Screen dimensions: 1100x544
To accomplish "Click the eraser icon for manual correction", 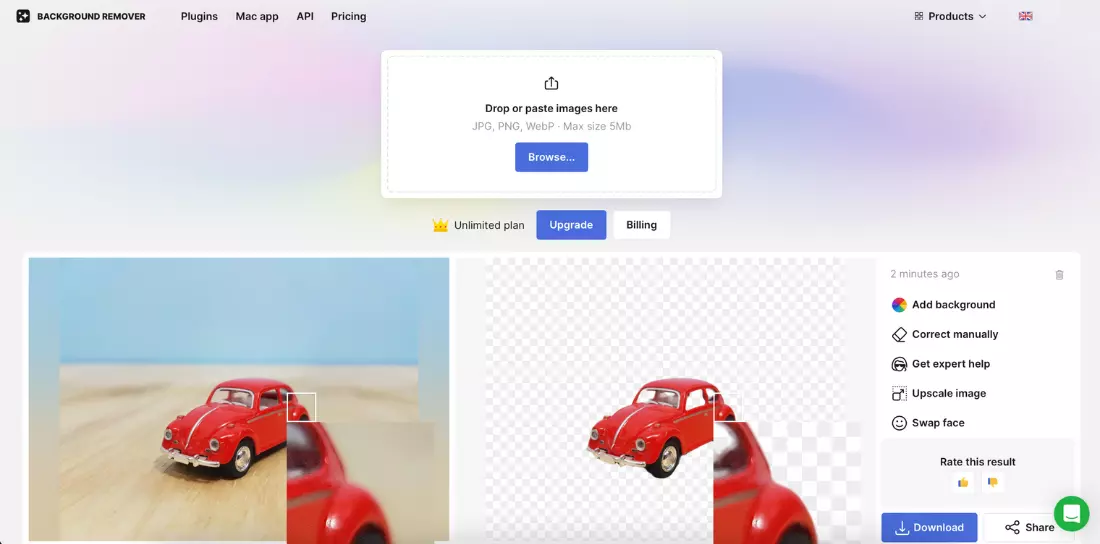I will click(x=899, y=334).
